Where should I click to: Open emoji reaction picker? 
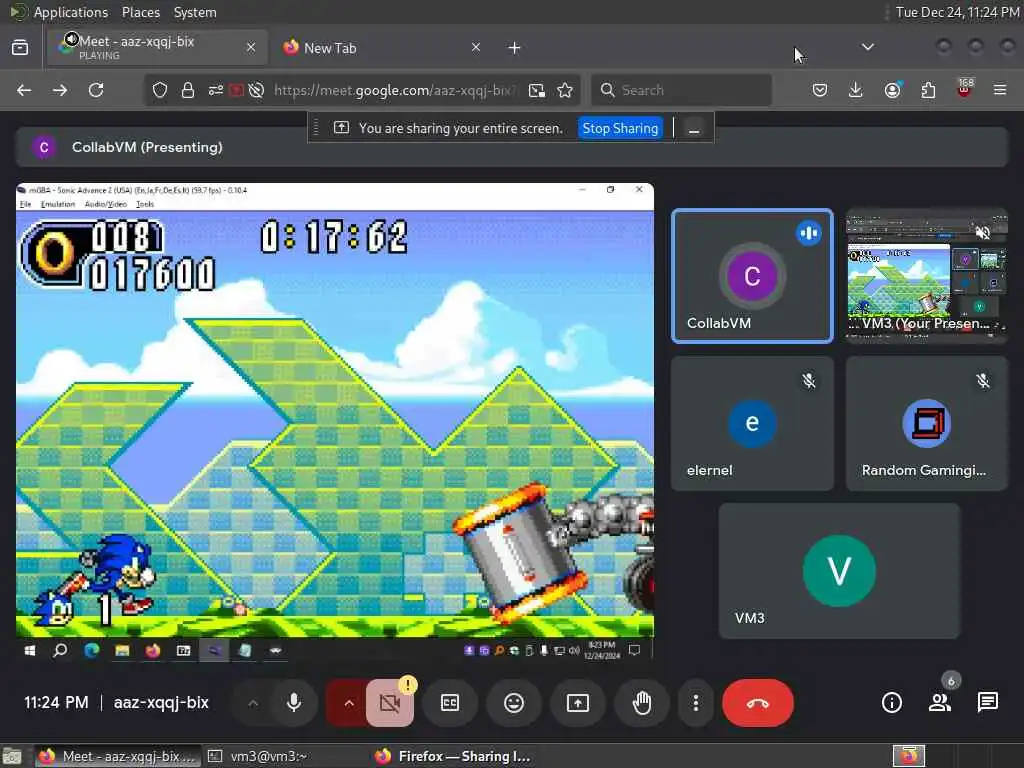click(514, 703)
